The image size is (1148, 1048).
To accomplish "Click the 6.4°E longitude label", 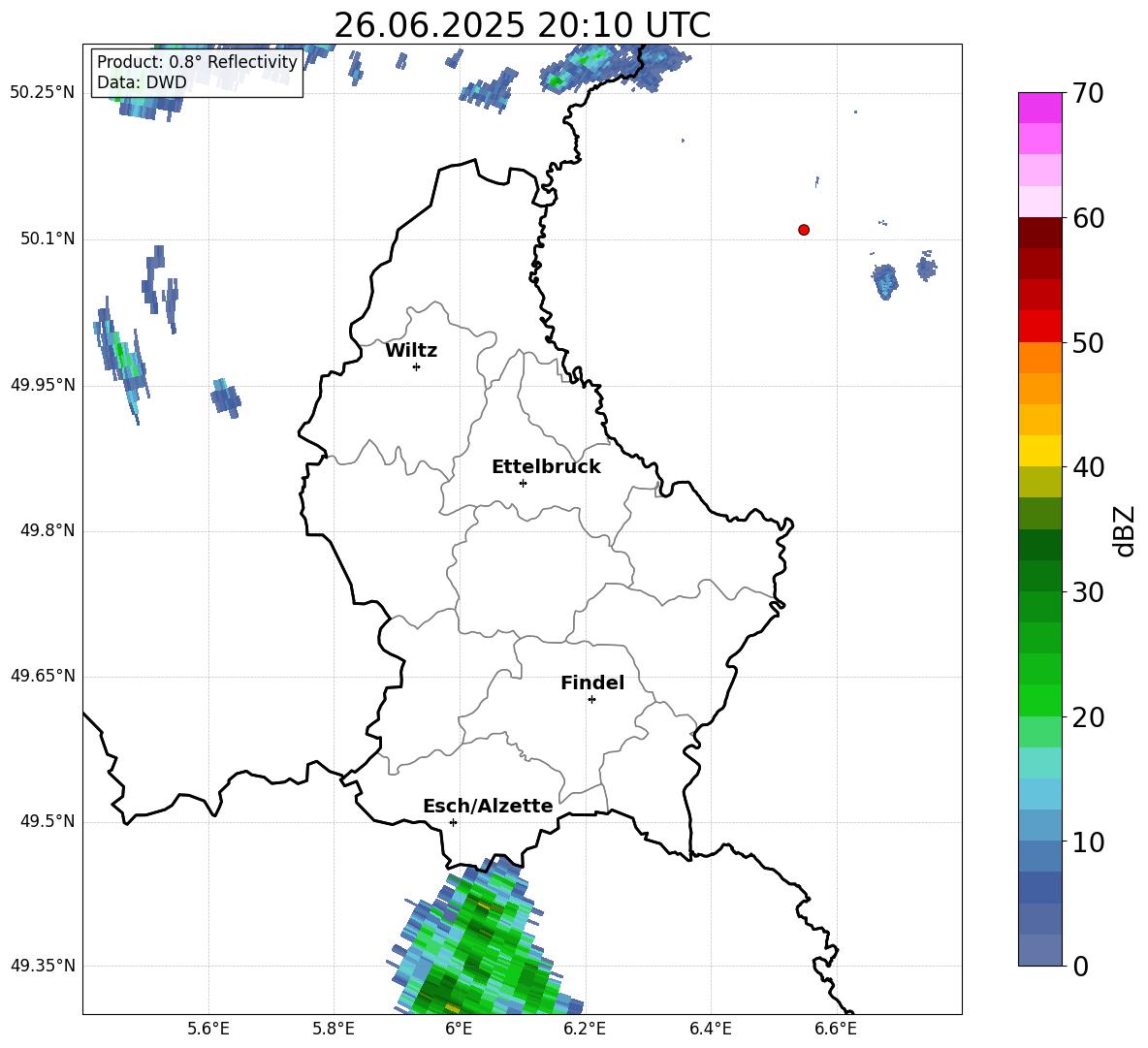I will [710, 1029].
